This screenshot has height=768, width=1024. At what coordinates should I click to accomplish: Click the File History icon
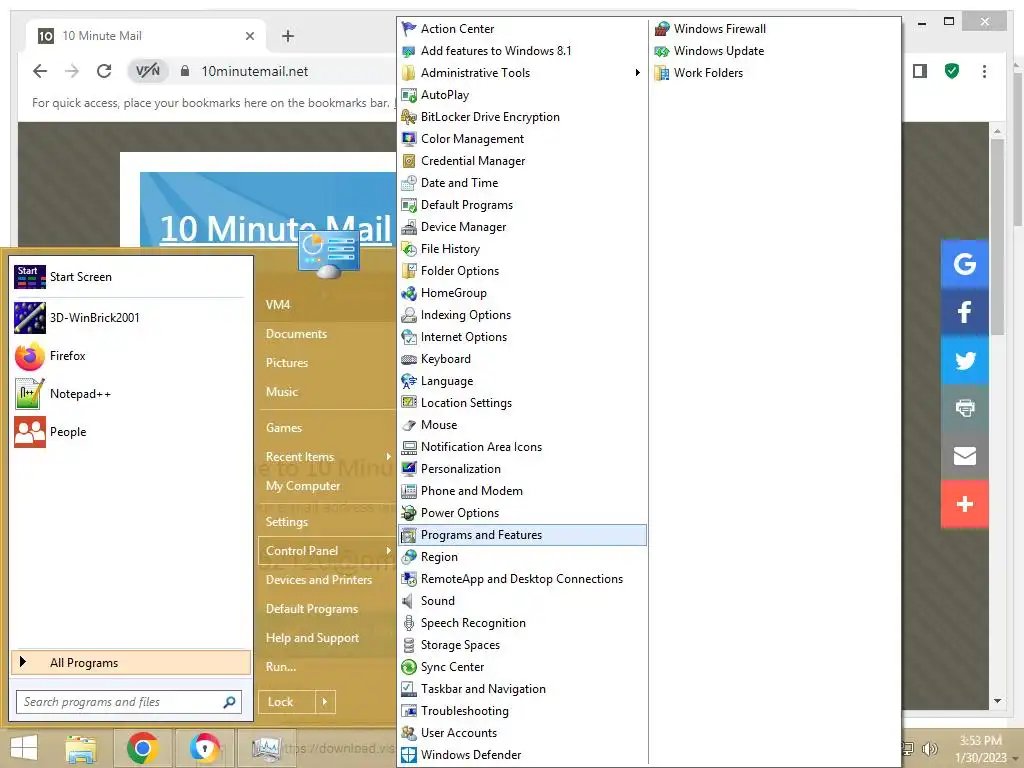(409, 249)
